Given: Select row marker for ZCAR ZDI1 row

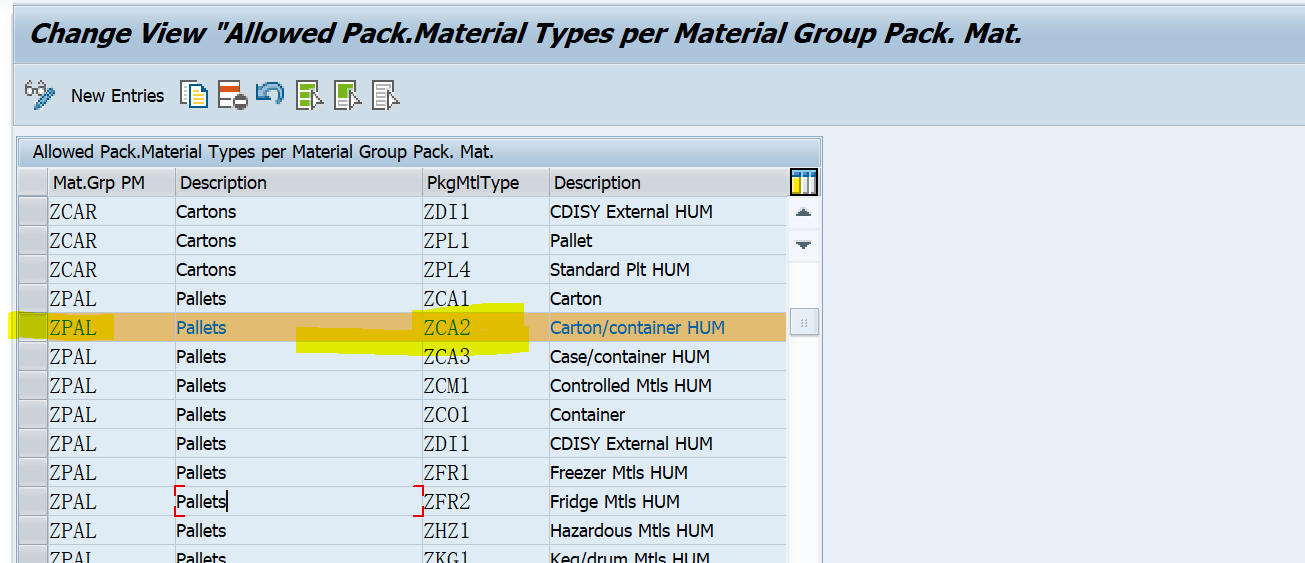Looking at the screenshot, I should 33,212.
